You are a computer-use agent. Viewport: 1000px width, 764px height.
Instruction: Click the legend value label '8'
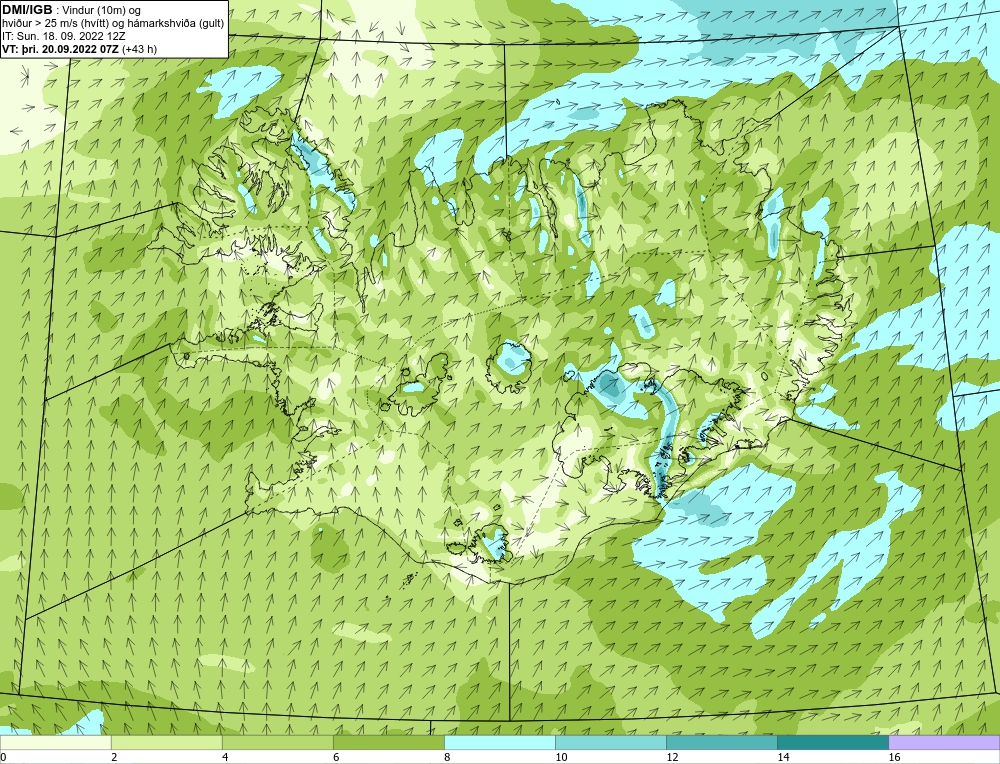[x=447, y=757]
